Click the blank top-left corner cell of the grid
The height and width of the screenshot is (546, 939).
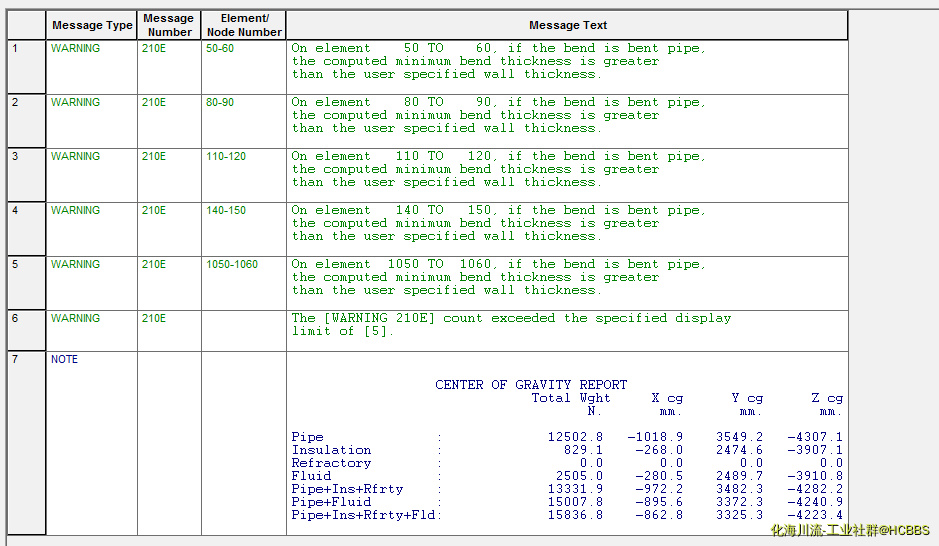point(26,26)
